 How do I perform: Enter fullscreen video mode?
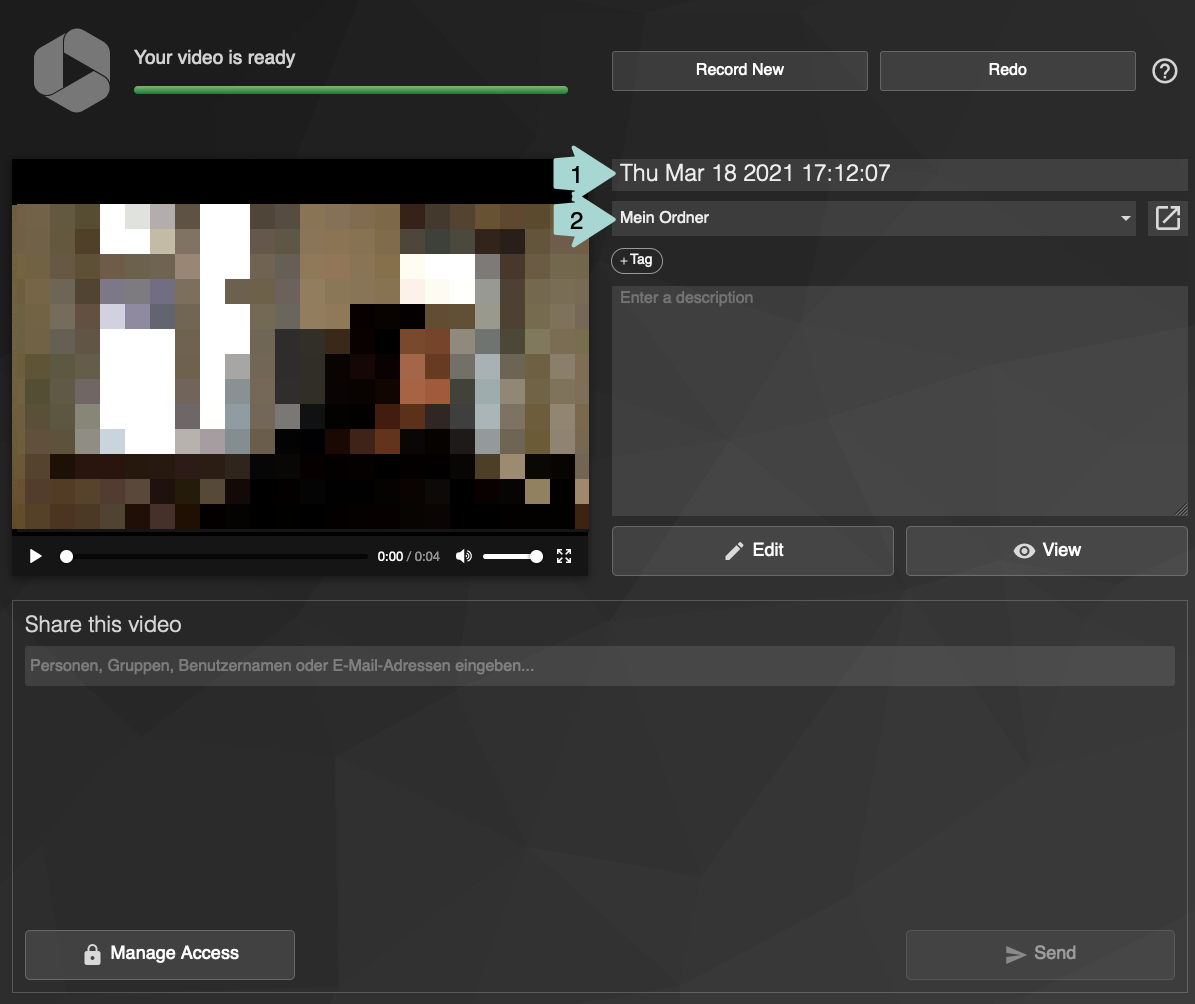click(x=564, y=556)
